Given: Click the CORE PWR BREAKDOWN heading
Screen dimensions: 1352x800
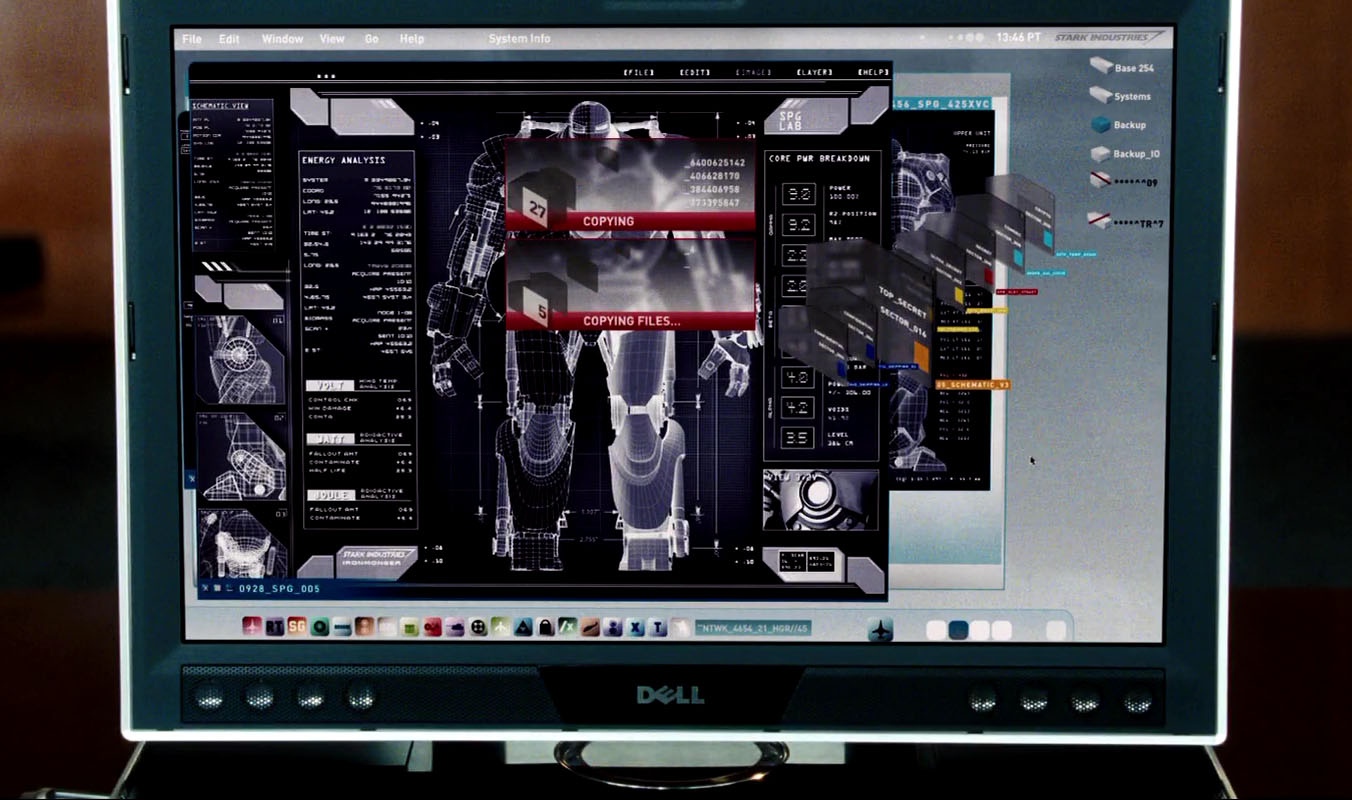Looking at the screenshot, I should tap(819, 159).
